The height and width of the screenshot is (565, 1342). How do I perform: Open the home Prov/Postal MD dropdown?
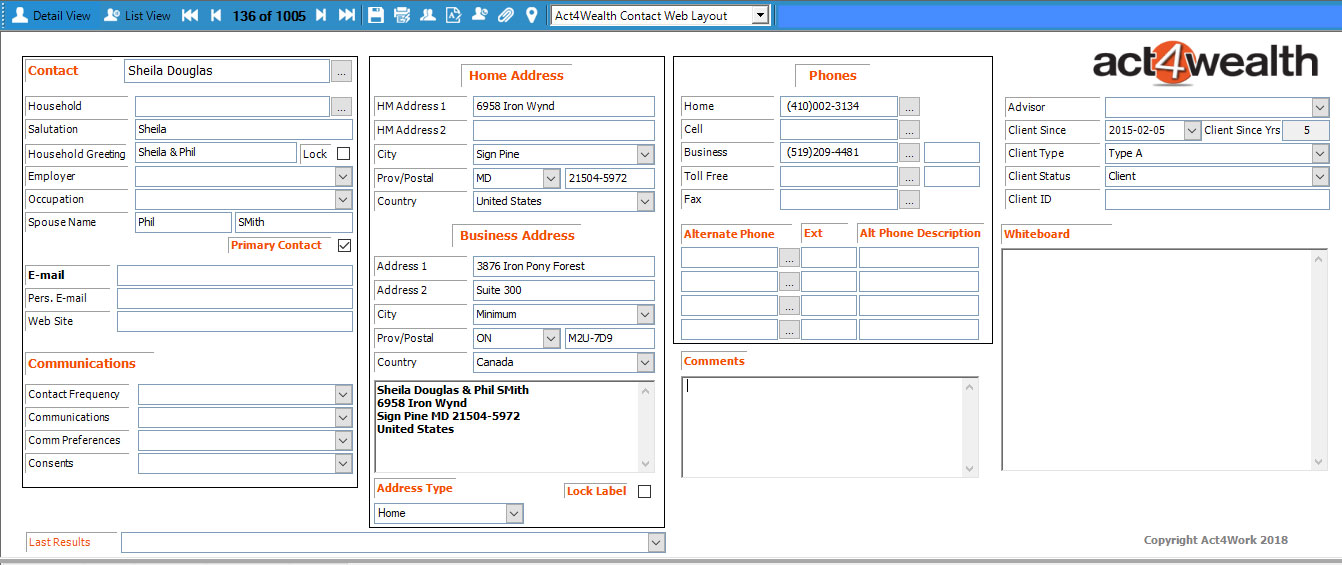click(x=551, y=178)
